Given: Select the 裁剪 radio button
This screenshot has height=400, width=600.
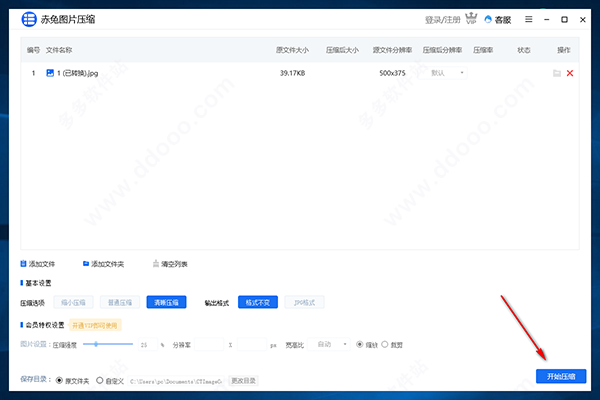Looking at the screenshot, I should click(385, 344).
